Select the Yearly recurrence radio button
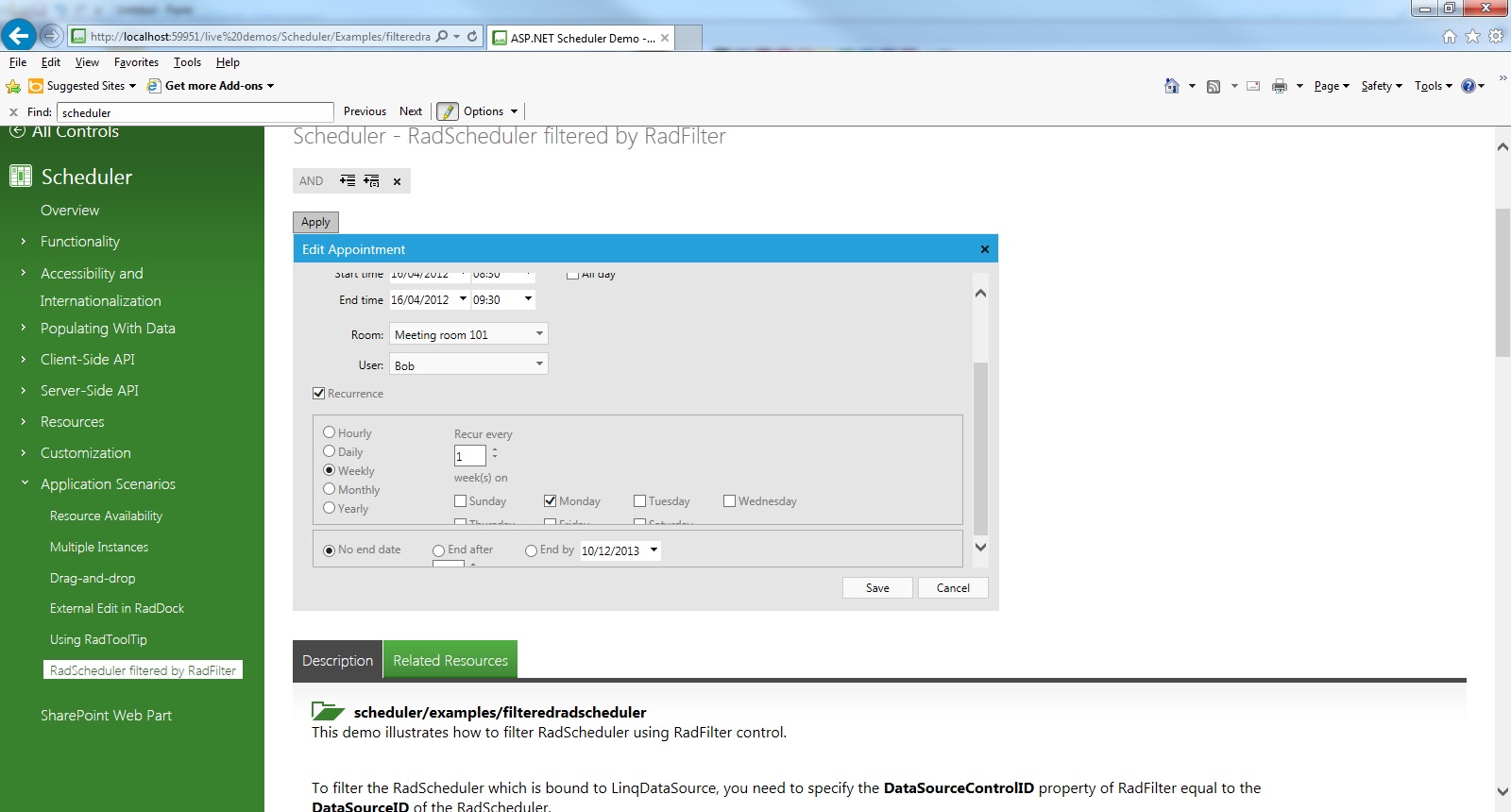1511x812 pixels. click(x=330, y=508)
